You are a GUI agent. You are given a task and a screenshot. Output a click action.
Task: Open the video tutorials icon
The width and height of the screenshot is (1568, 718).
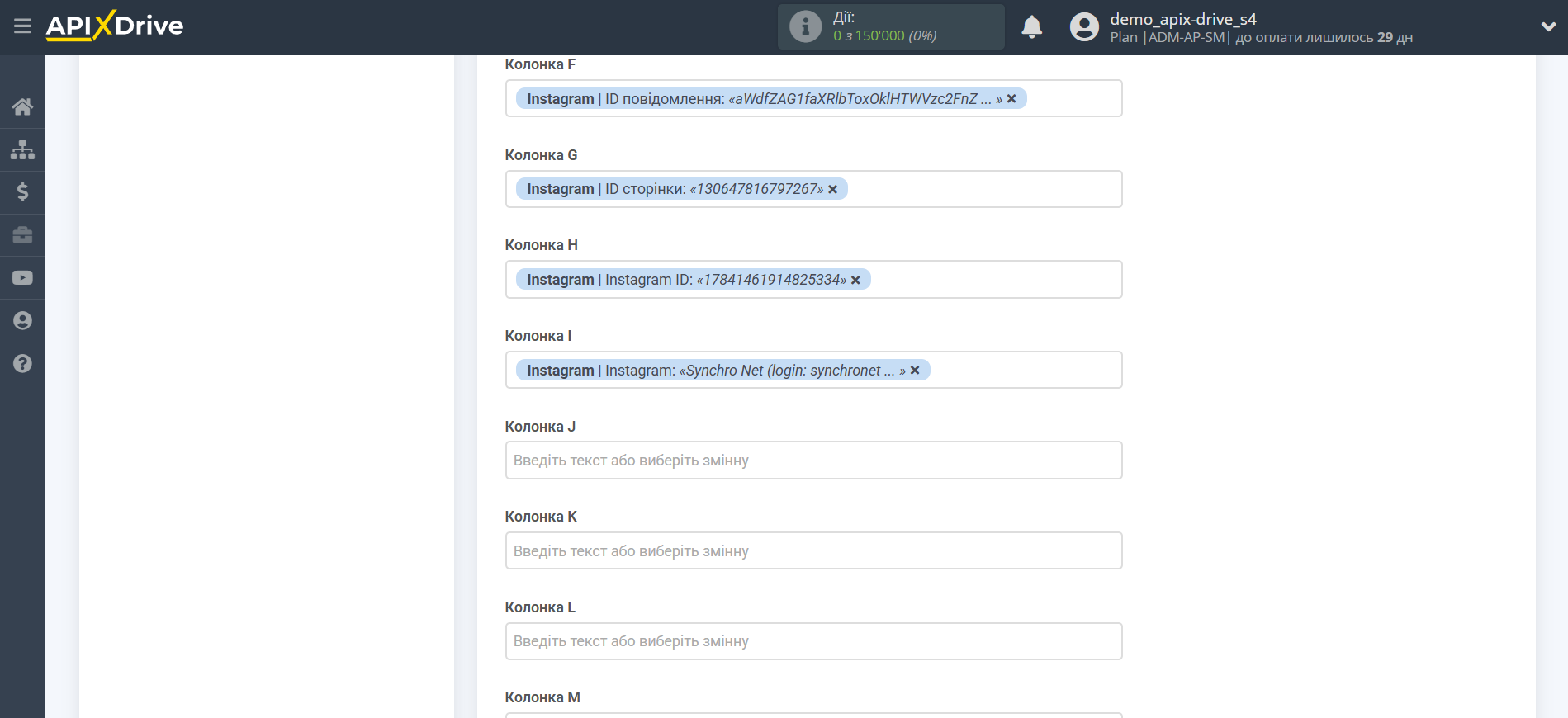[22, 278]
